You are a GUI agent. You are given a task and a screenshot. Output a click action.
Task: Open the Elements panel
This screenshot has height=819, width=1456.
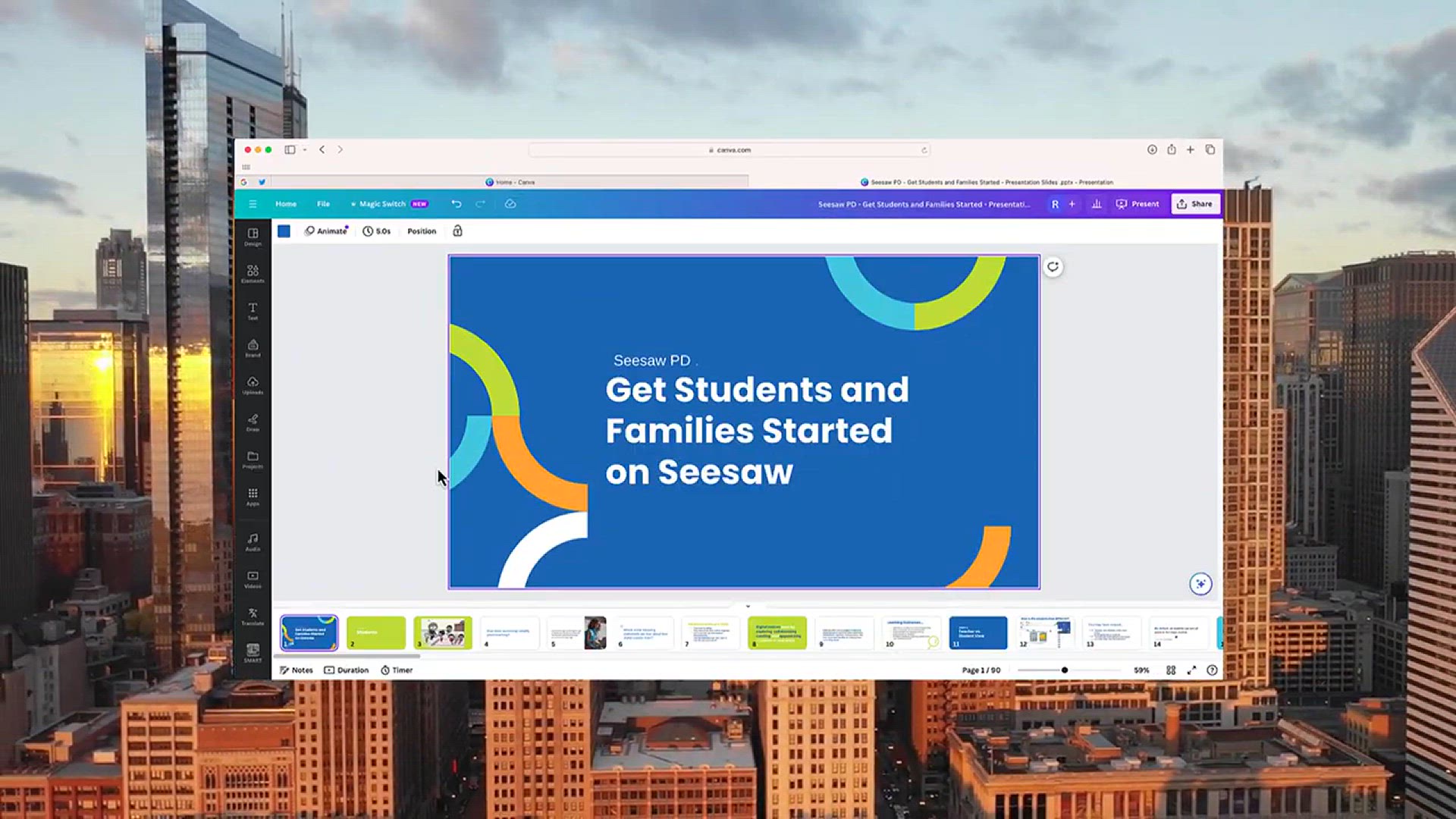point(253,274)
